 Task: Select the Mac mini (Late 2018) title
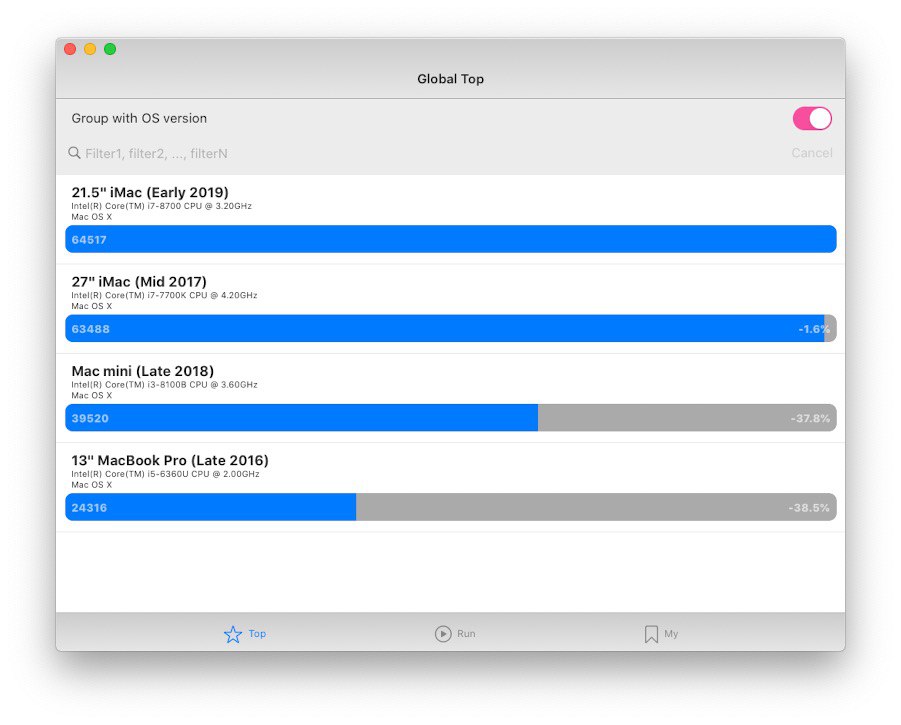point(143,371)
